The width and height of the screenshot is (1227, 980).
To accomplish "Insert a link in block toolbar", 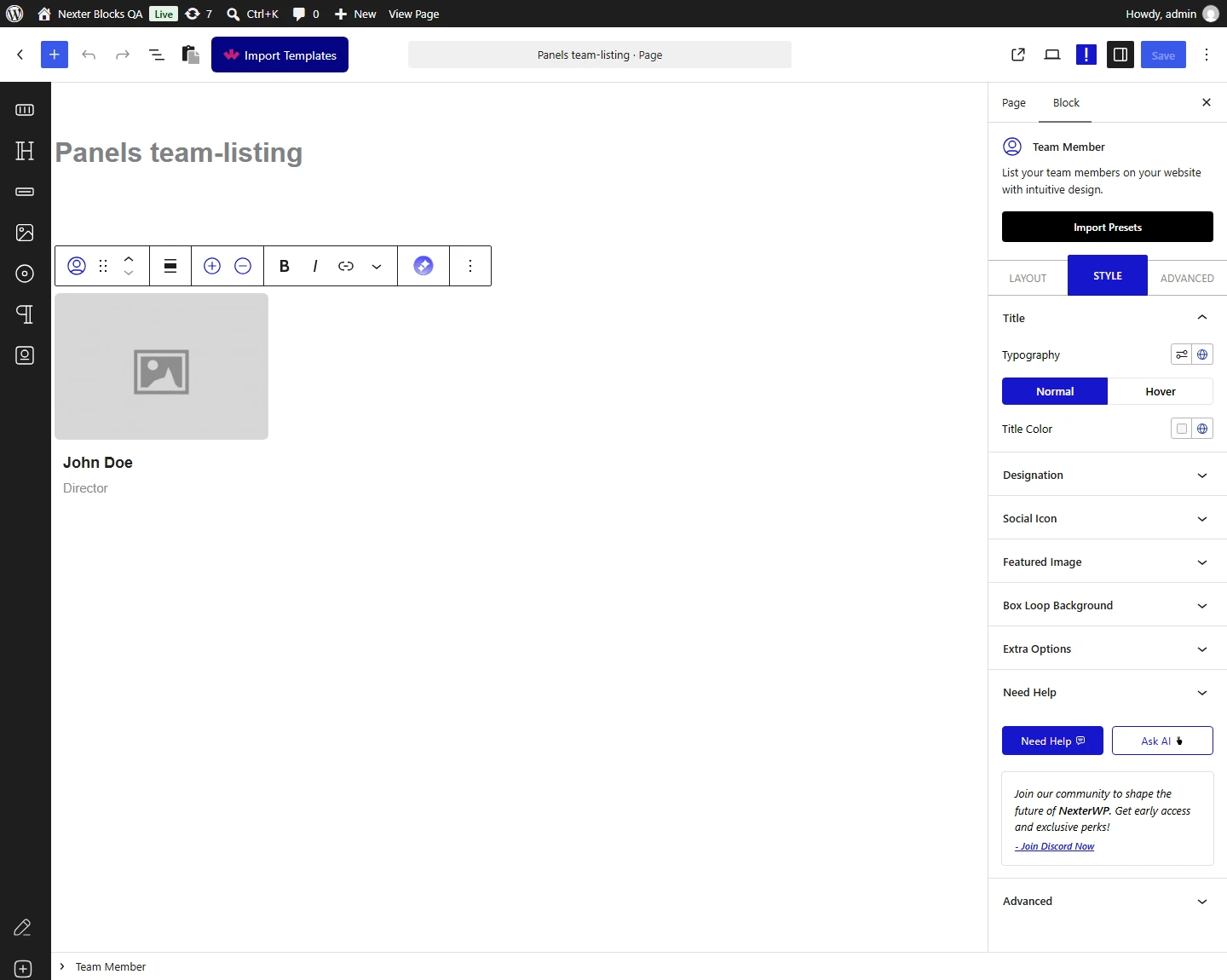I will (x=346, y=266).
